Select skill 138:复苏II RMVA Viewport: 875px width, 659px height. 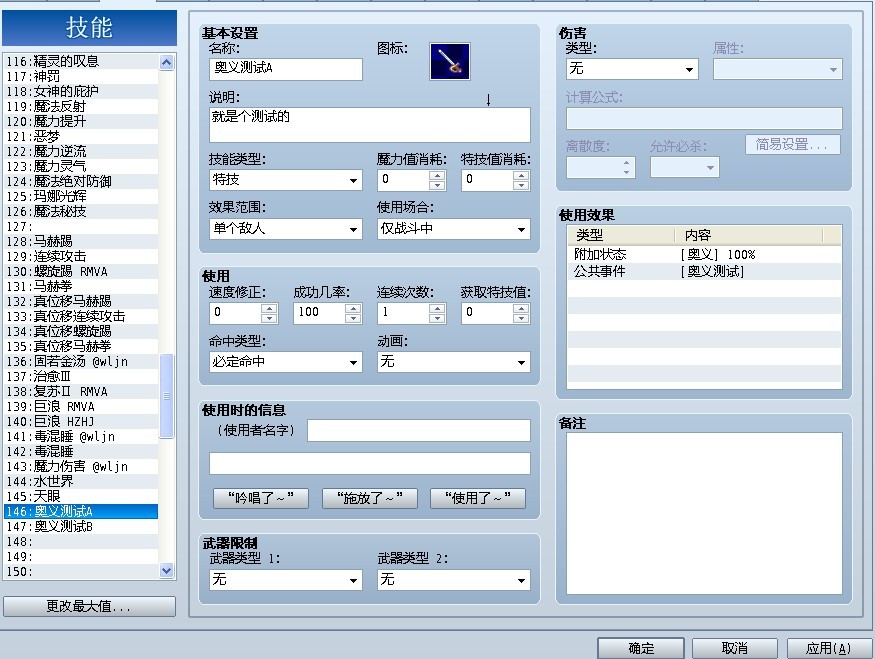(x=81, y=392)
